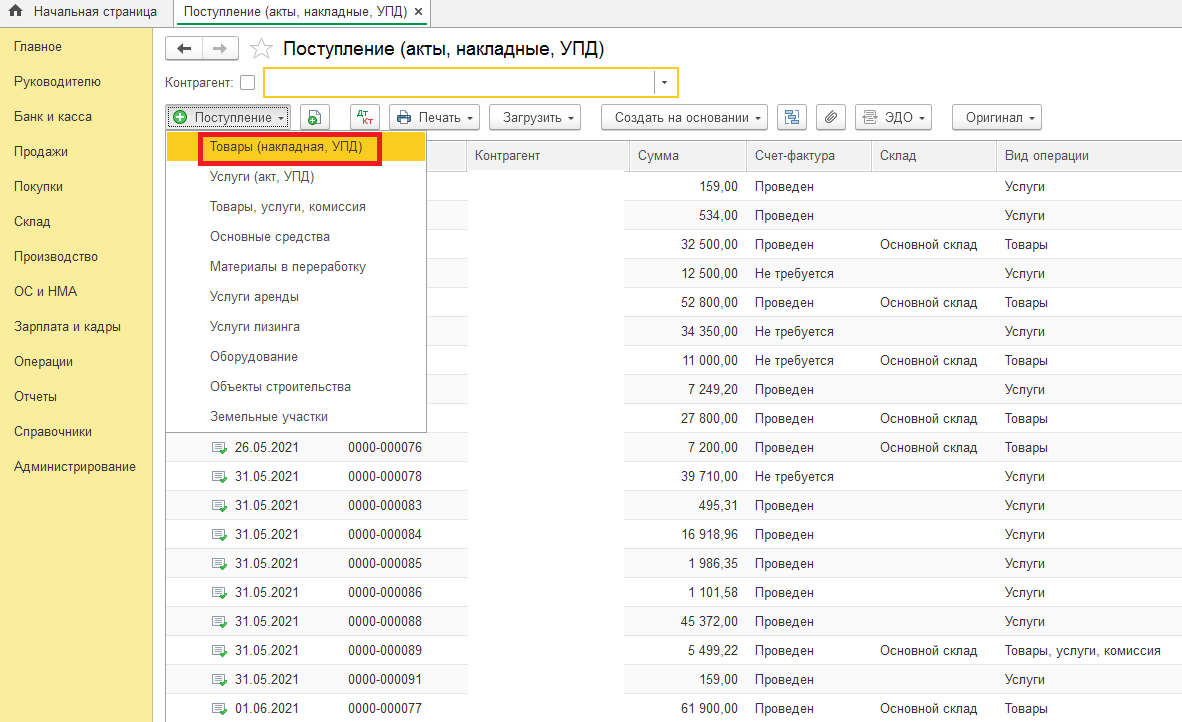Toggle the Контрагент filter checkbox
Image resolution: width=1182 pixels, height=722 pixels.
248,83
